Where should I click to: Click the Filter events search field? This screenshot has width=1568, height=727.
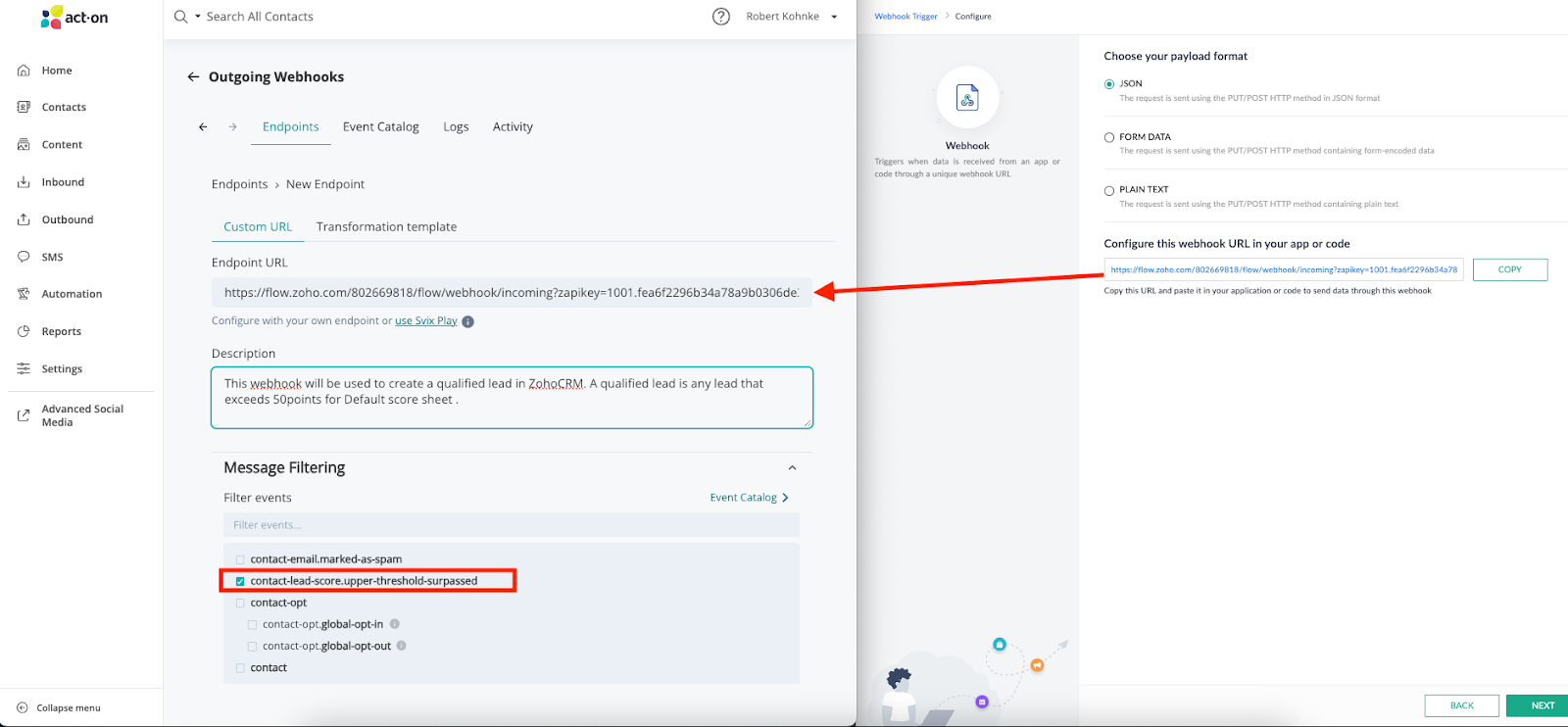point(512,525)
